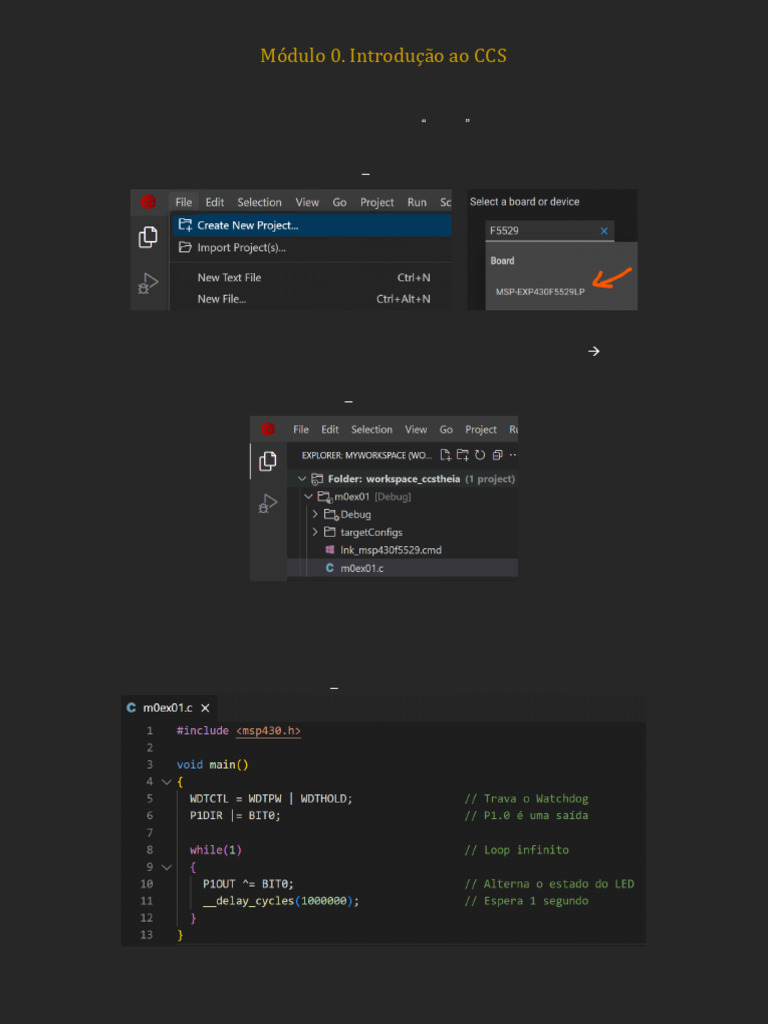Click the New File icon in Explorer toolbar
The image size is (768, 1024).
coord(446,455)
